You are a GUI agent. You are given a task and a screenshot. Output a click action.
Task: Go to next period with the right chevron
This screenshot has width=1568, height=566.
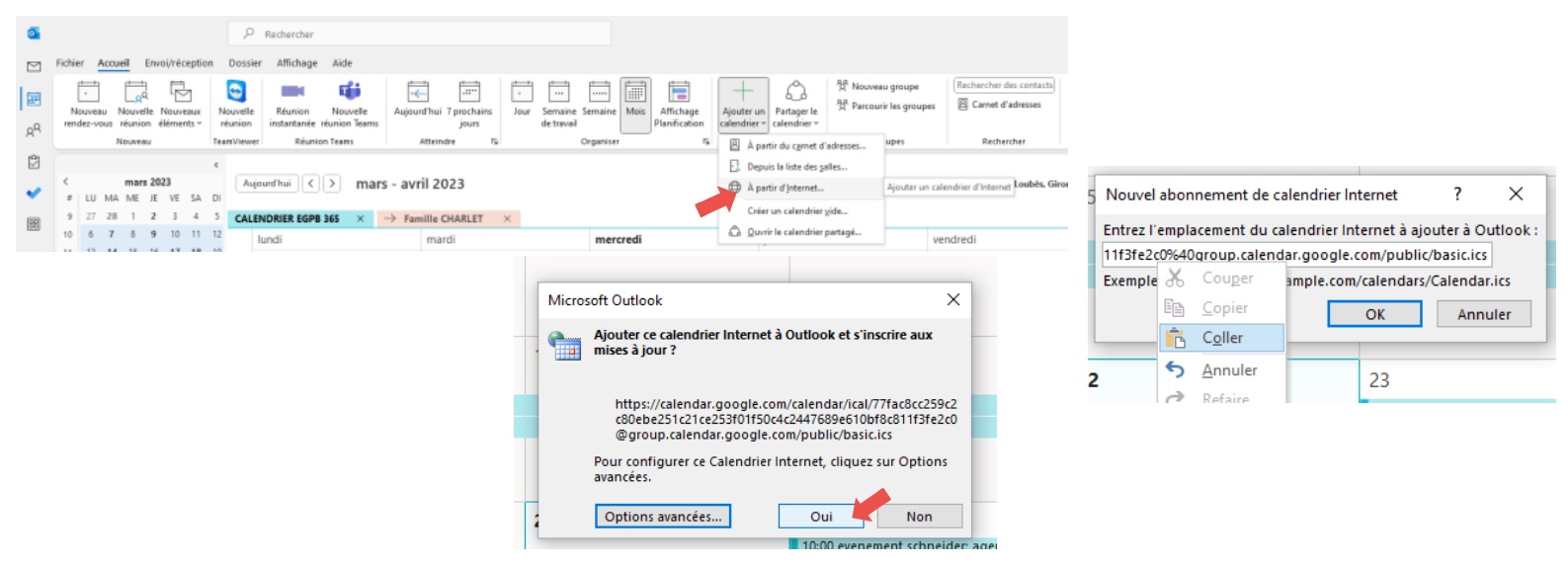[332, 184]
